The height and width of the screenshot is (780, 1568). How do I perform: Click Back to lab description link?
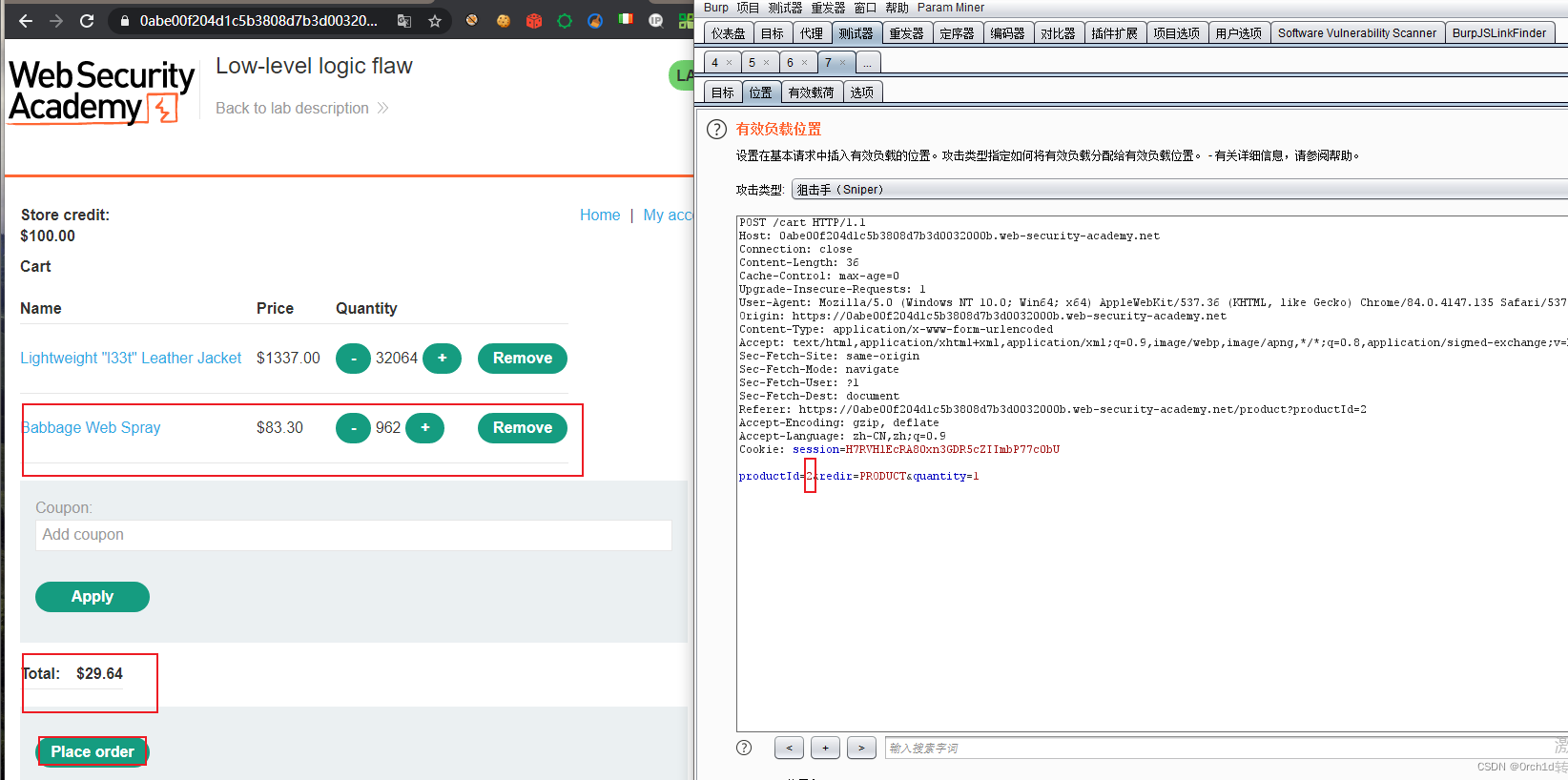(301, 109)
